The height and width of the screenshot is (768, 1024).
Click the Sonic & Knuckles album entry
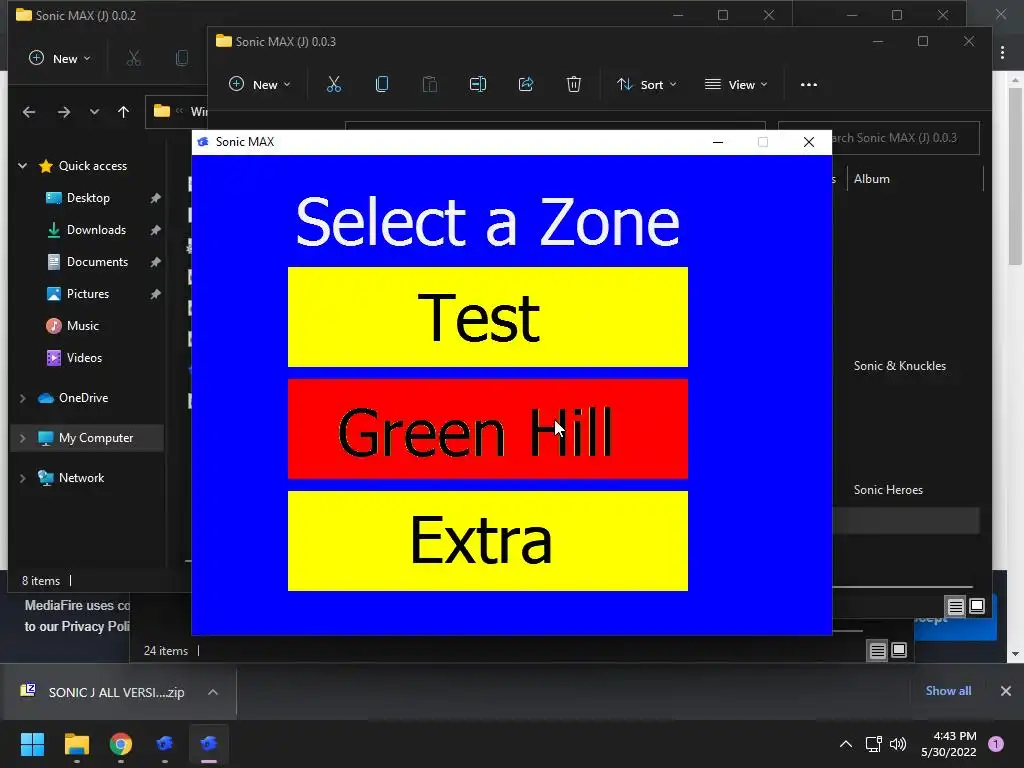(900, 366)
